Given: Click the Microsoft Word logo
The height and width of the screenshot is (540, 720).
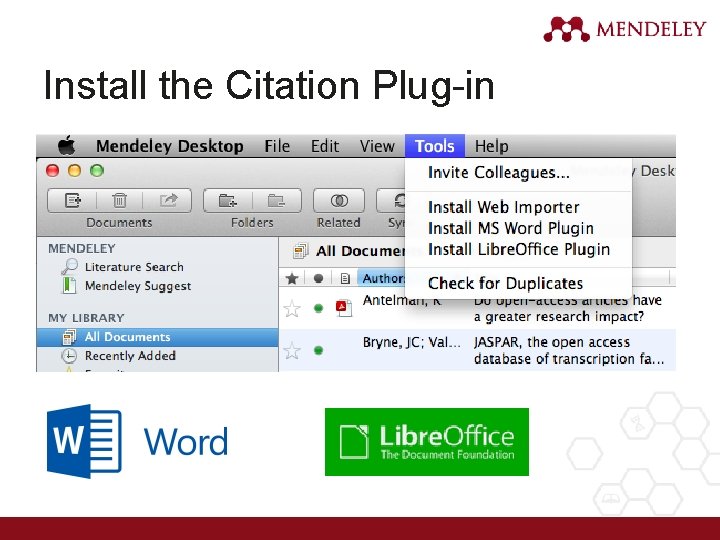Looking at the screenshot, I should [84, 441].
